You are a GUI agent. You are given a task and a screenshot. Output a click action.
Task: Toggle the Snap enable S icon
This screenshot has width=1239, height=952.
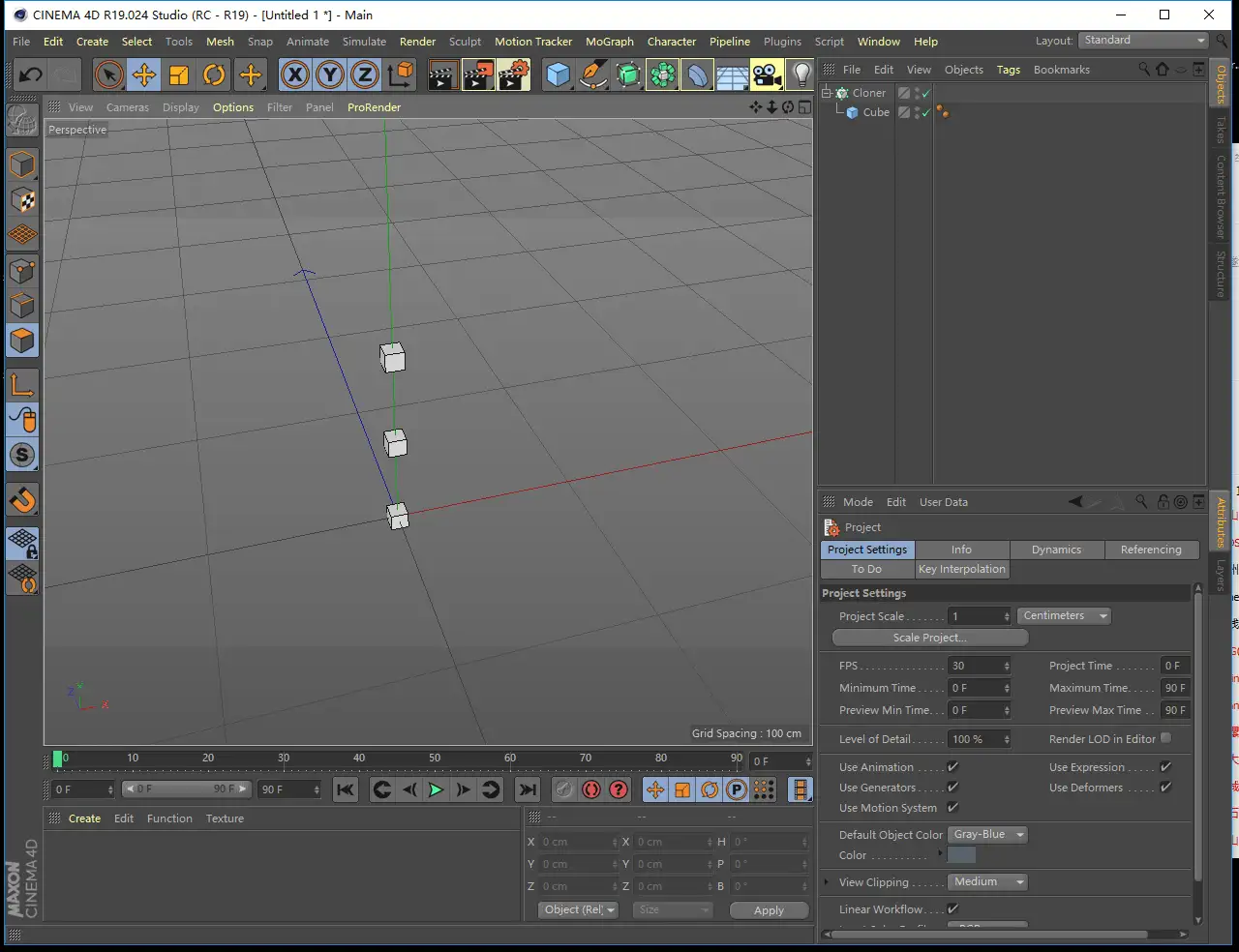click(x=22, y=455)
